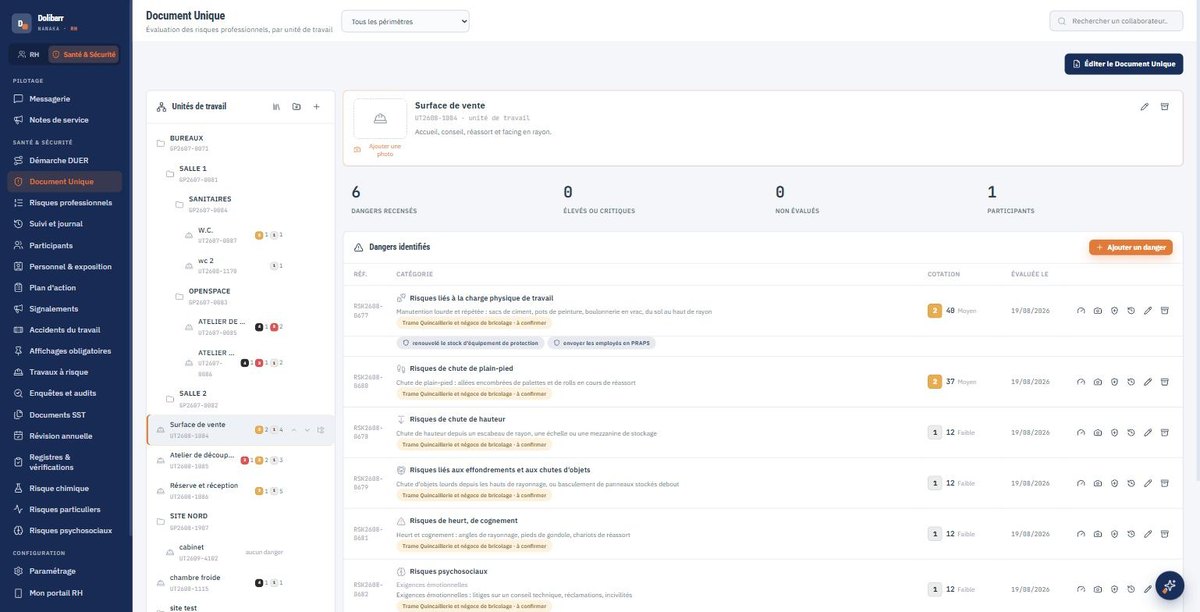Click Ajouter un danger button
The width and height of the screenshot is (1200, 612).
tap(1131, 247)
